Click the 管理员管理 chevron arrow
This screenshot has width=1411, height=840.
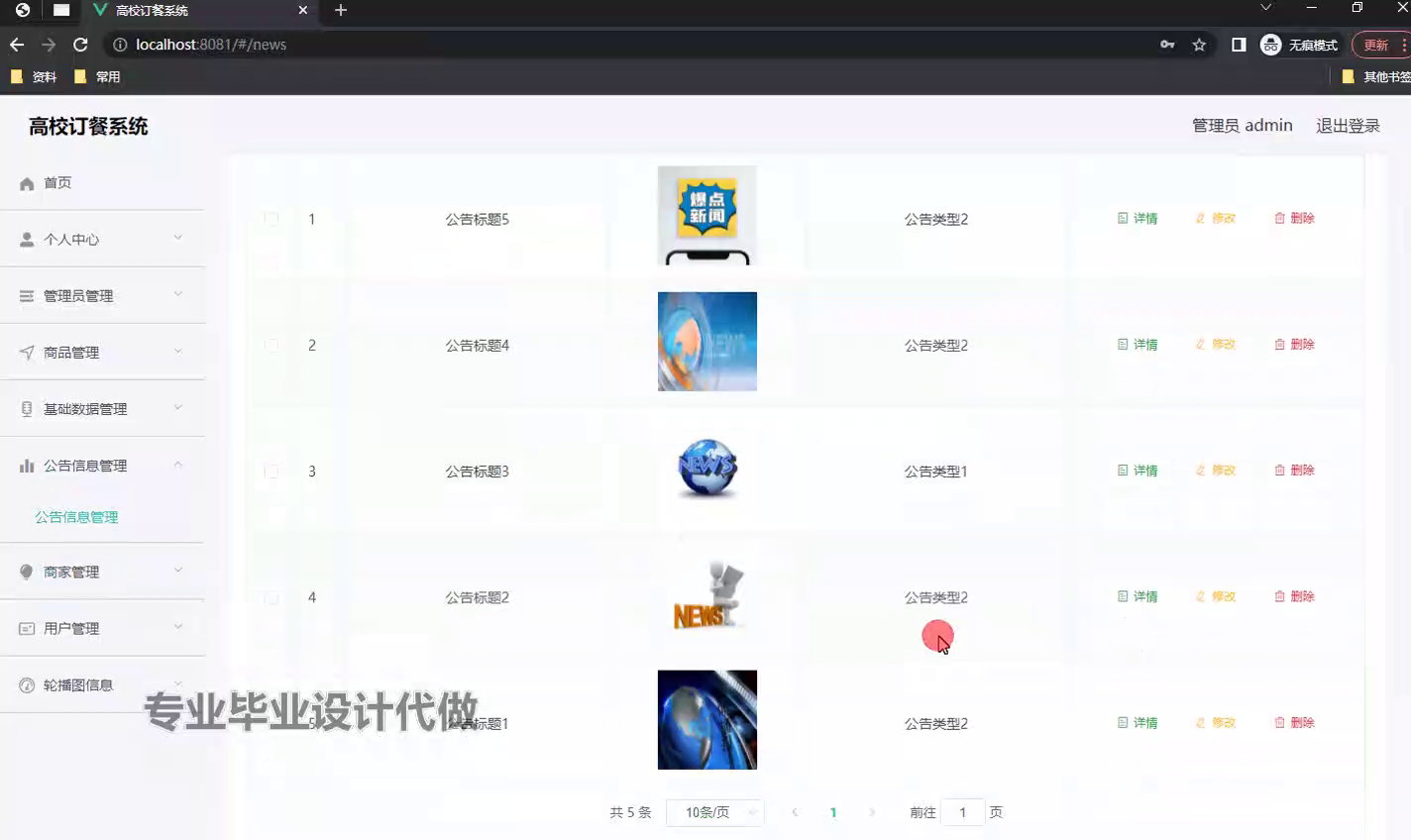pos(178,294)
